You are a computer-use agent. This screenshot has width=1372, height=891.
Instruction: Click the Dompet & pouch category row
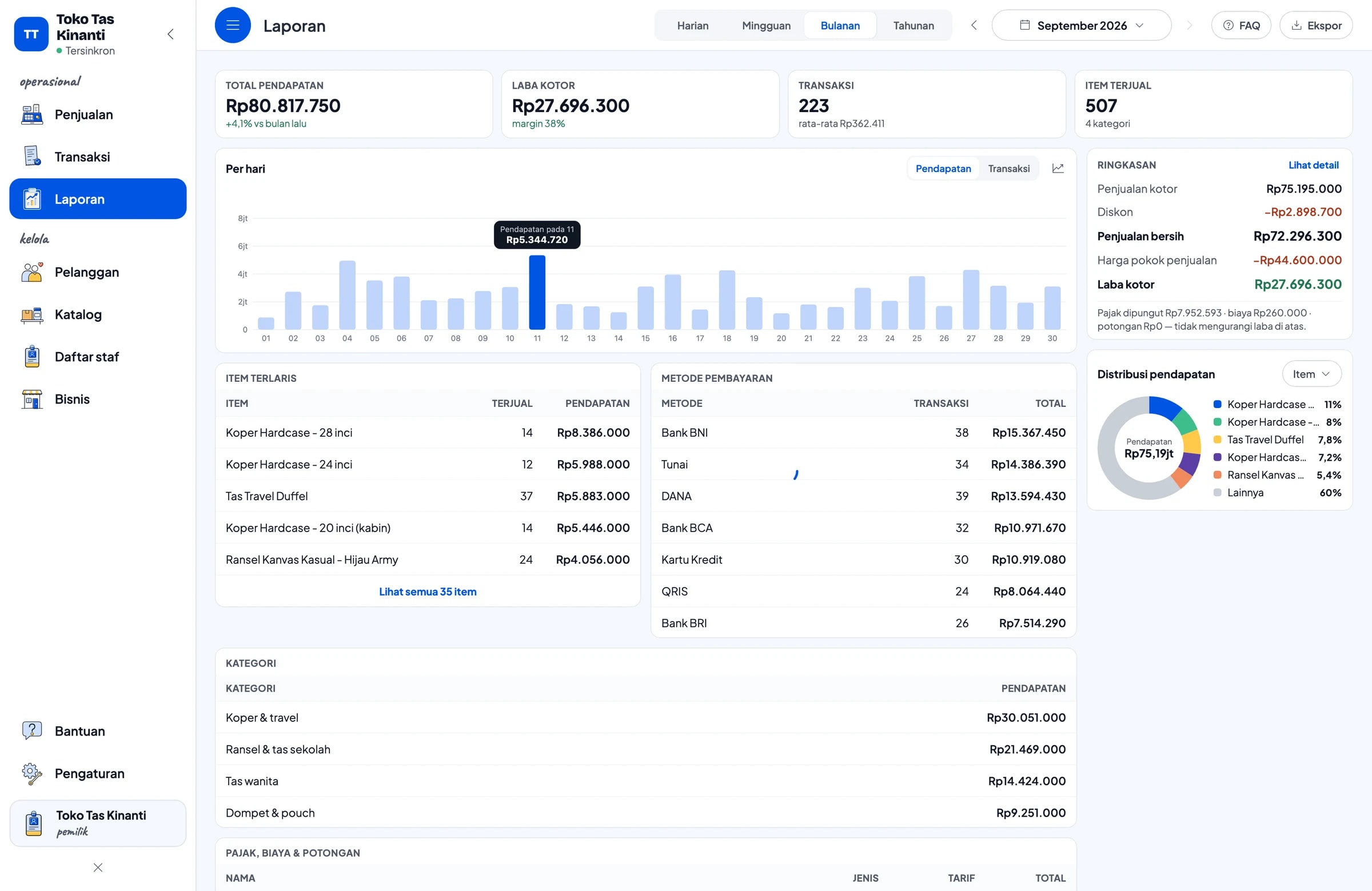click(645, 813)
